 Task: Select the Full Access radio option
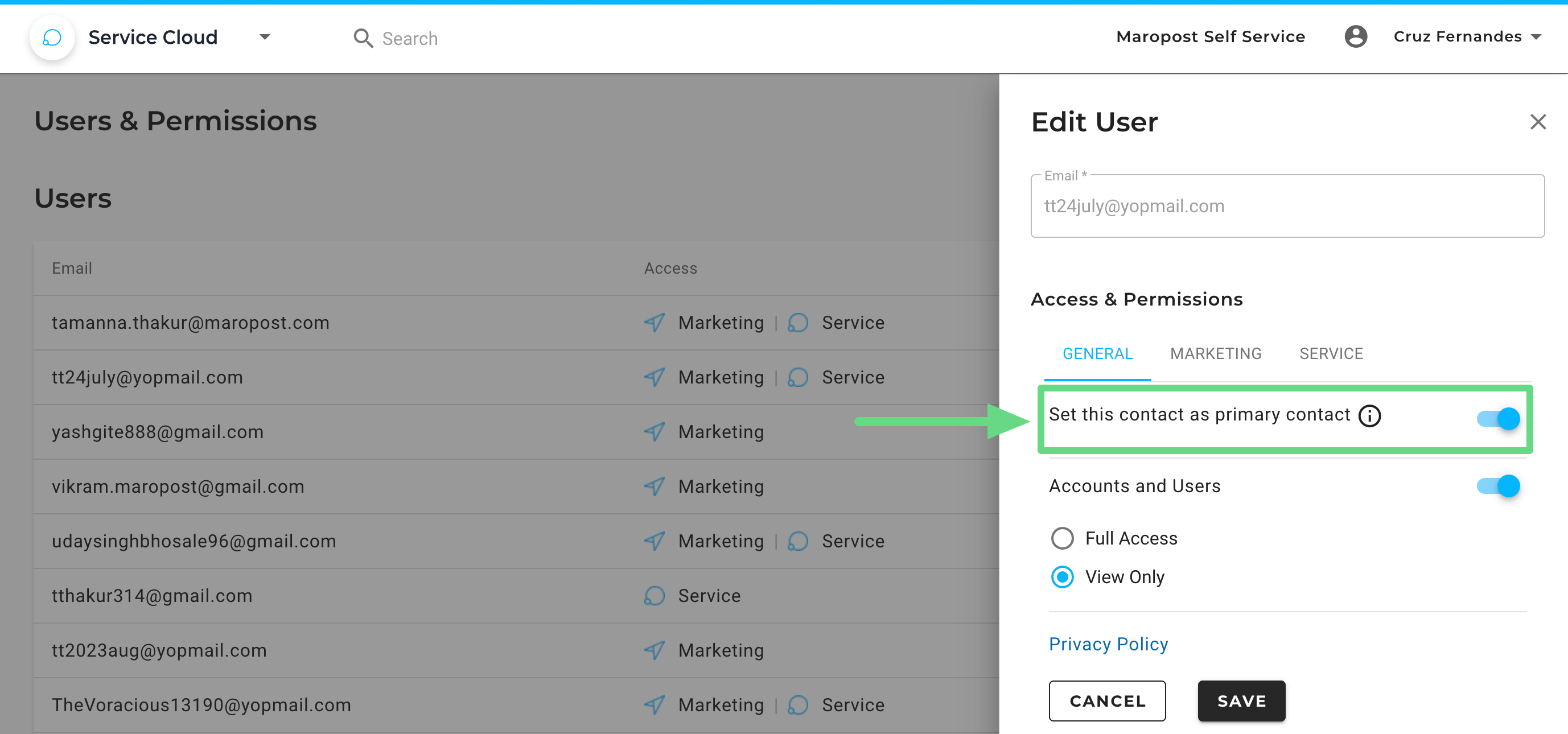[1062, 538]
